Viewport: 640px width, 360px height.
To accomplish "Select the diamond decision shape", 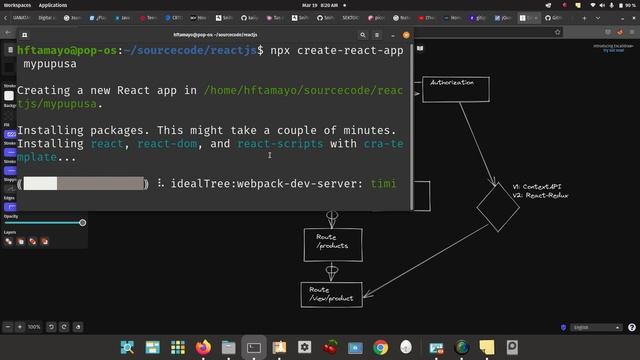I will click(498, 207).
